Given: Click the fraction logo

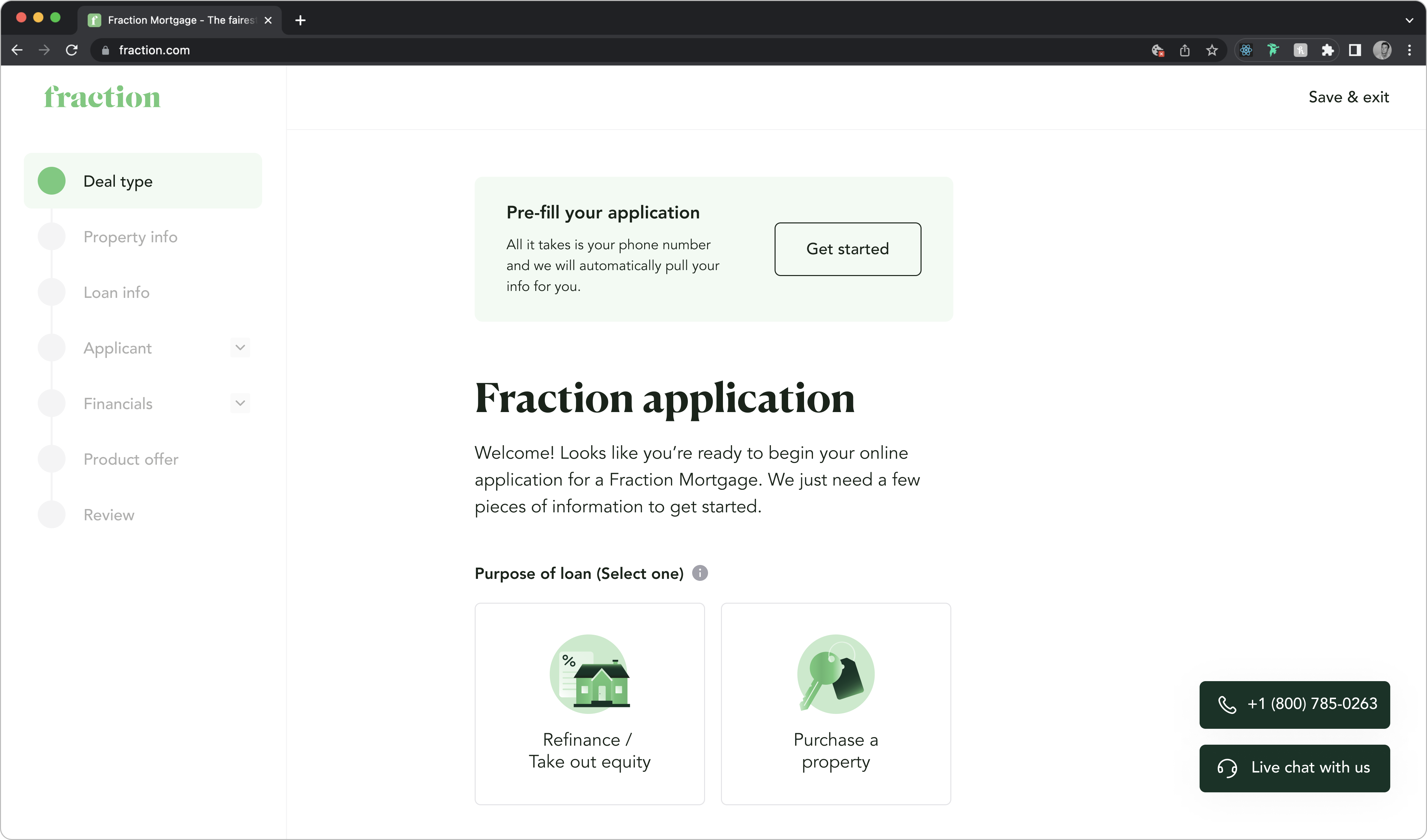Looking at the screenshot, I should [103, 97].
